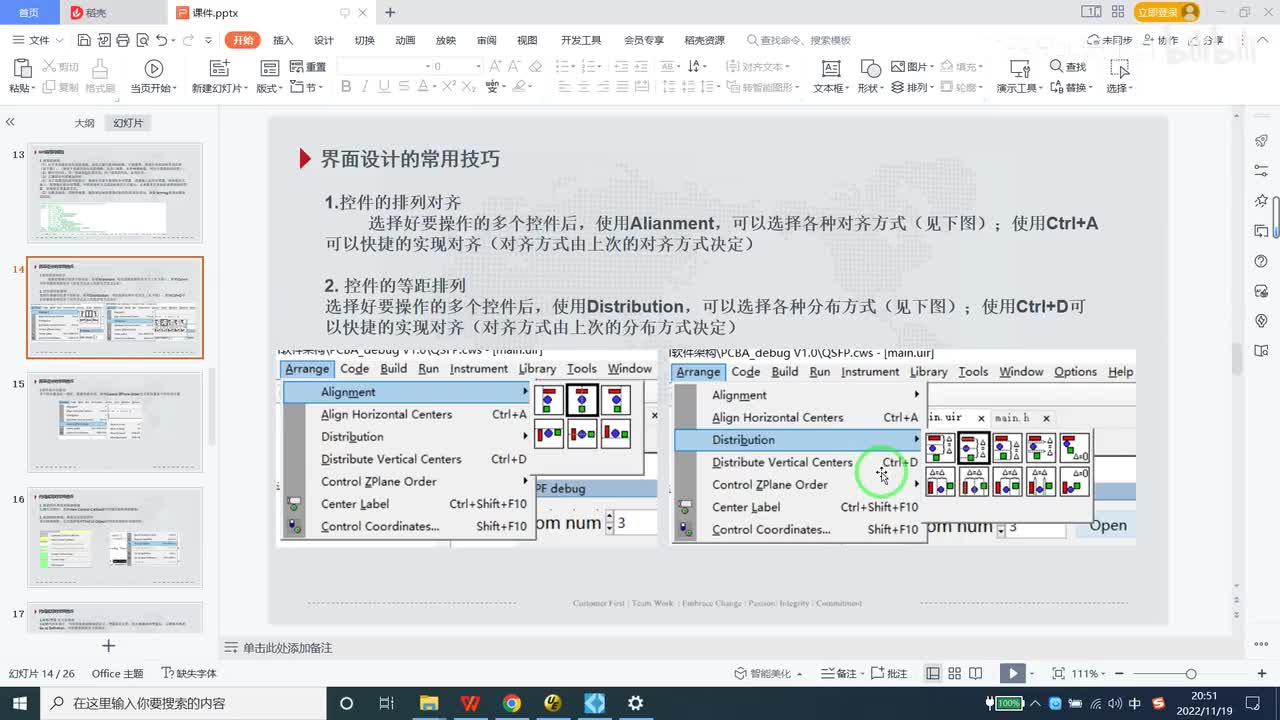Open Windows Settings gear in taskbar

click(x=635, y=703)
